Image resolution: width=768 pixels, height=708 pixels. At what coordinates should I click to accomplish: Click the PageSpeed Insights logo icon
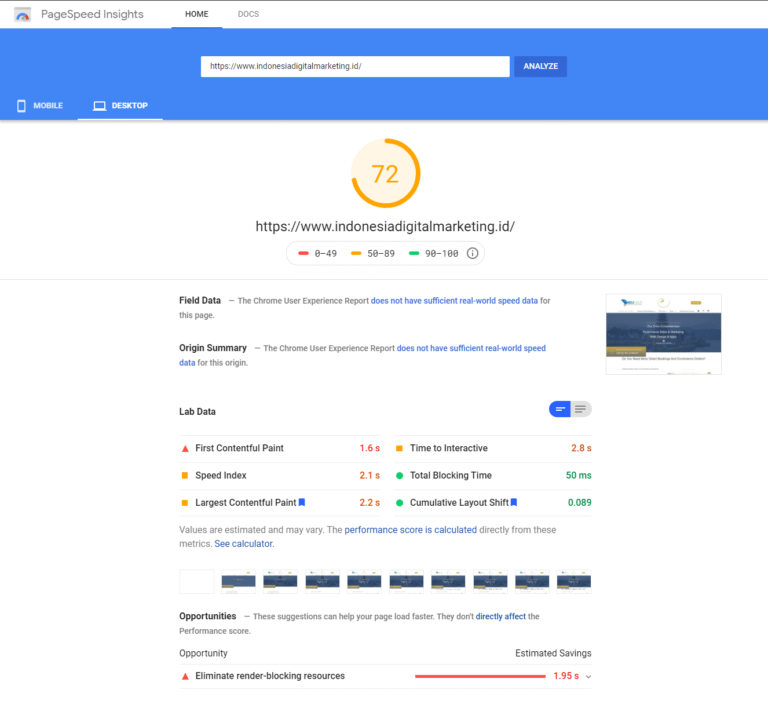pyautogui.click(x=23, y=15)
